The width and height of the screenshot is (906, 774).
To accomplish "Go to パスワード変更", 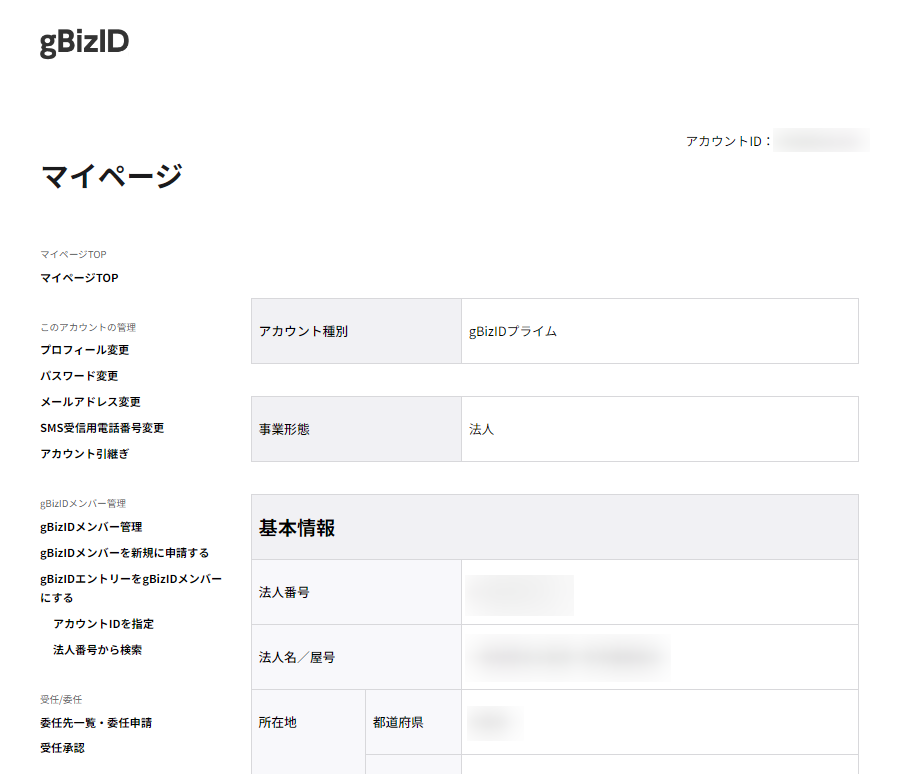I will (79, 376).
